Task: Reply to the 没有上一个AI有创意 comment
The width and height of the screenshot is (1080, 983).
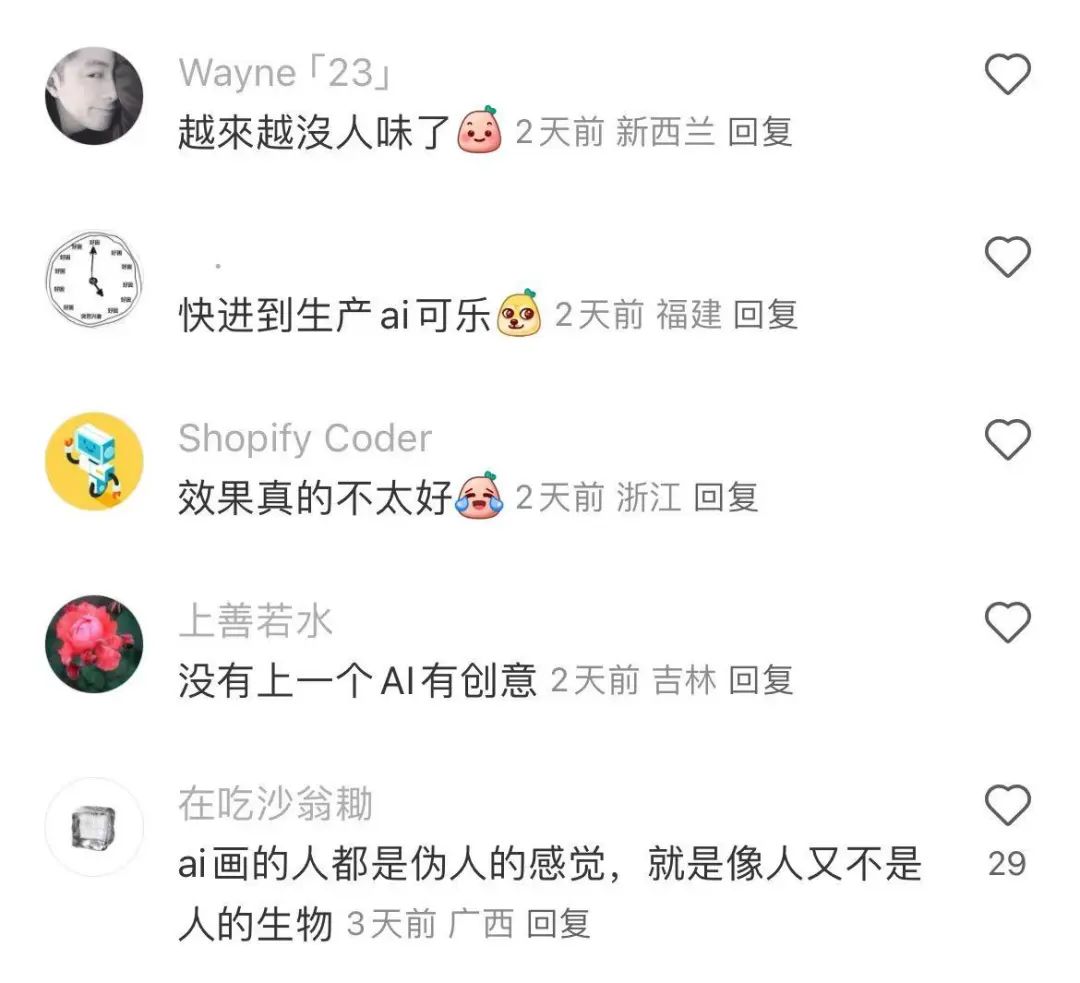Action: pos(760,681)
